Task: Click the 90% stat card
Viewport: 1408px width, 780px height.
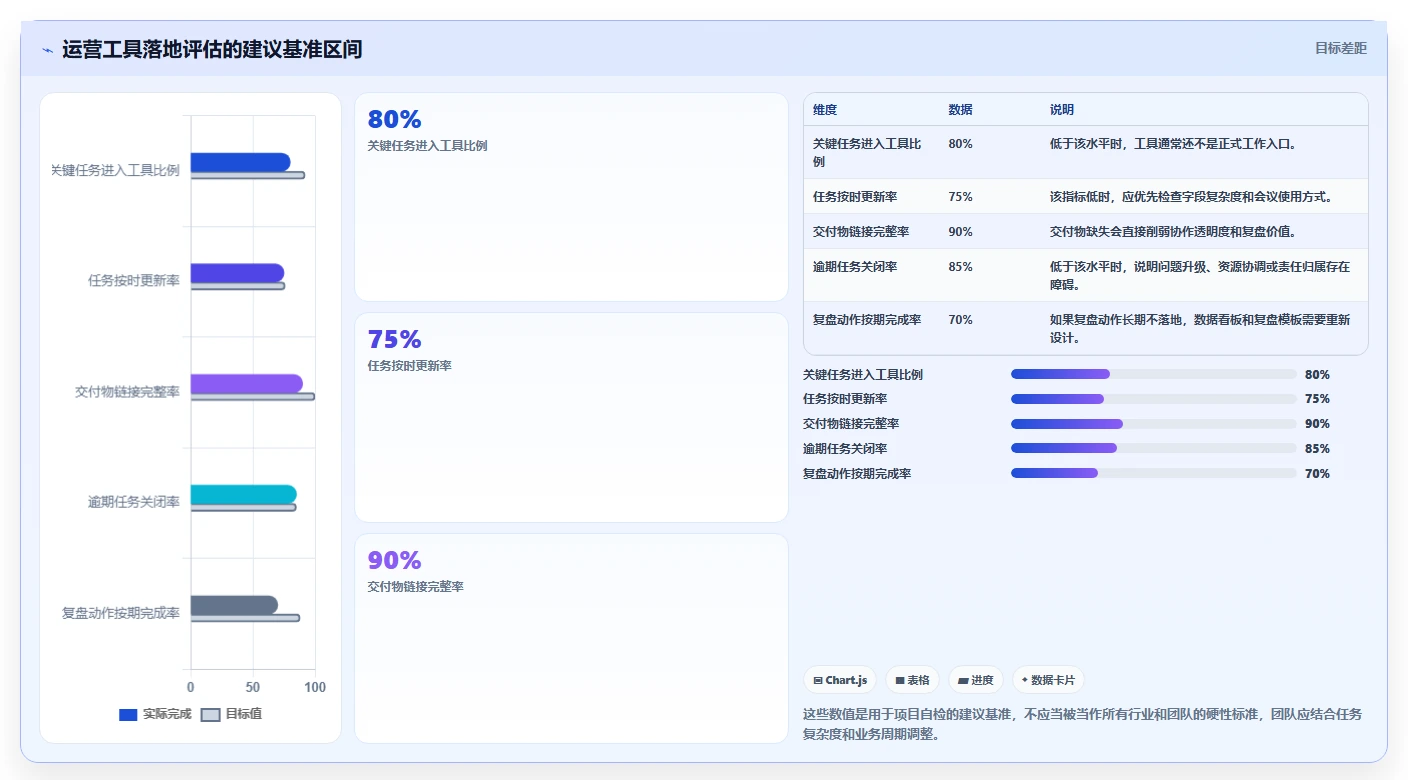Action: (x=571, y=638)
